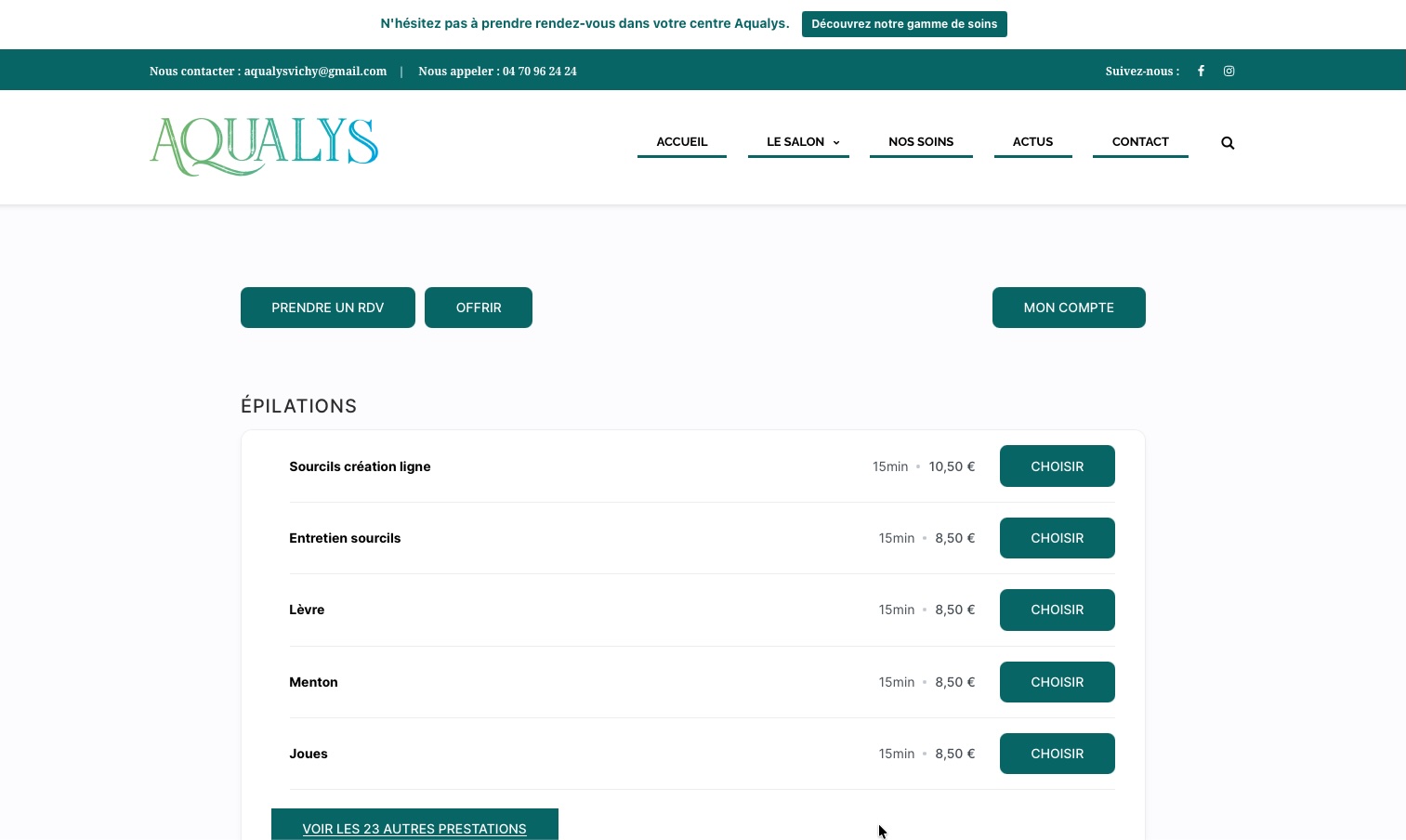Image resolution: width=1406 pixels, height=840 pixels.
Task: Choose the Entretien sourcils service
Action: click(x=1057, y=538)
